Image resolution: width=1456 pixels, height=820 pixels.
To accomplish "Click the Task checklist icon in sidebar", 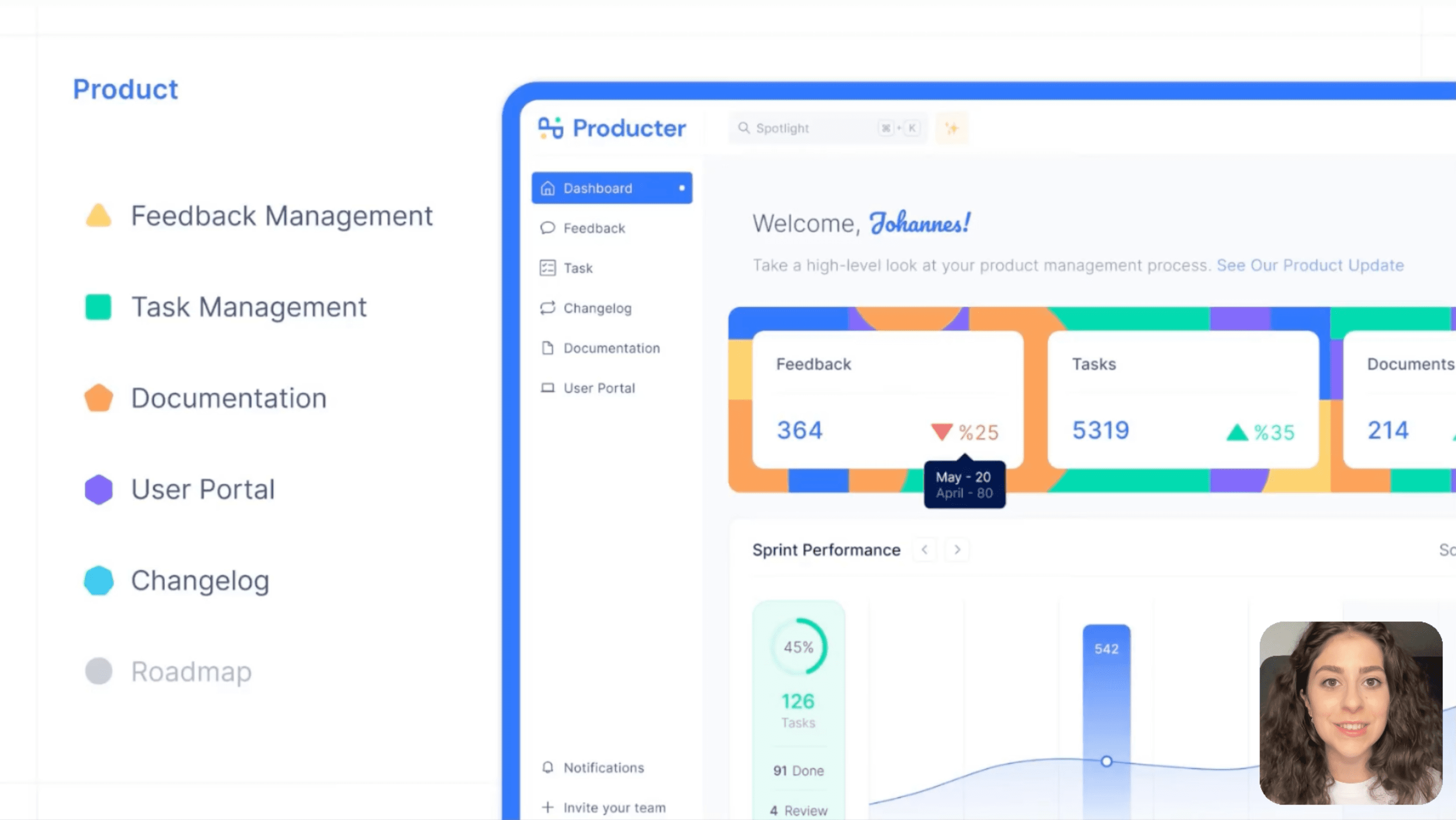I will click(547, 268).
